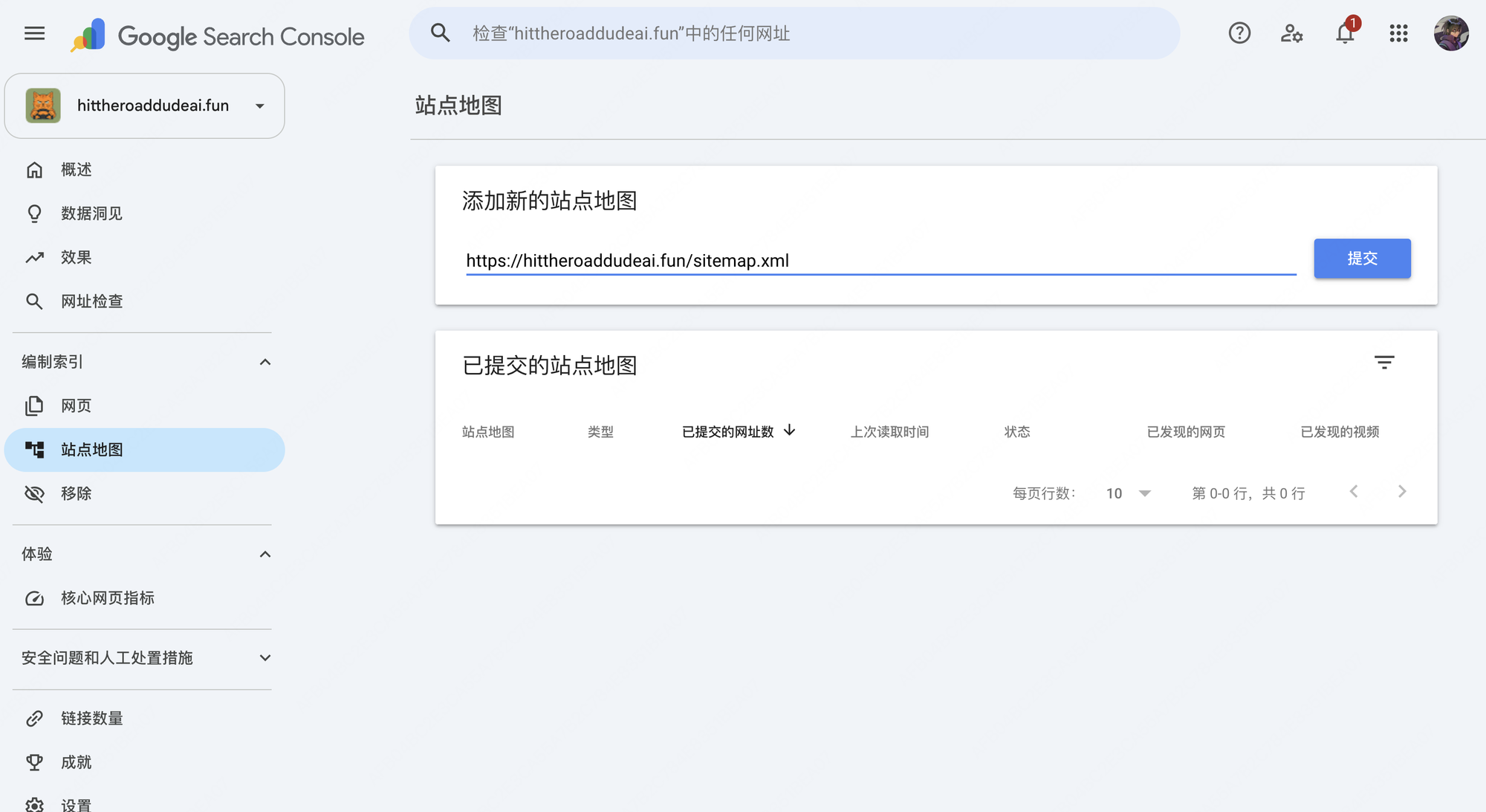Viewport: 1486px width, 812px height.
Task: Open the hittheroaddudeai.fun property selector dropdown
Action: coord(145,105)
